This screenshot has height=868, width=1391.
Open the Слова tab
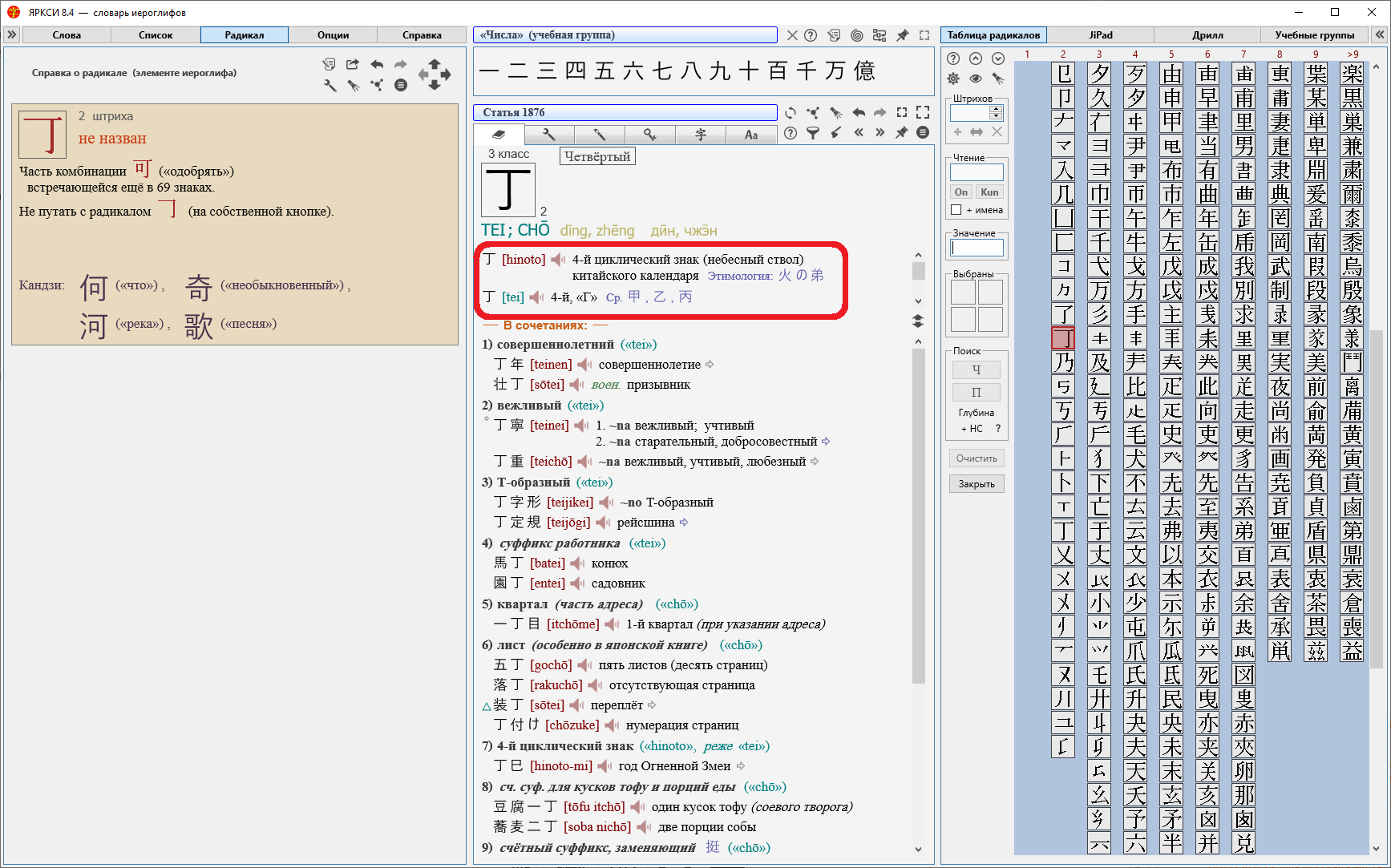click(67, 34)
